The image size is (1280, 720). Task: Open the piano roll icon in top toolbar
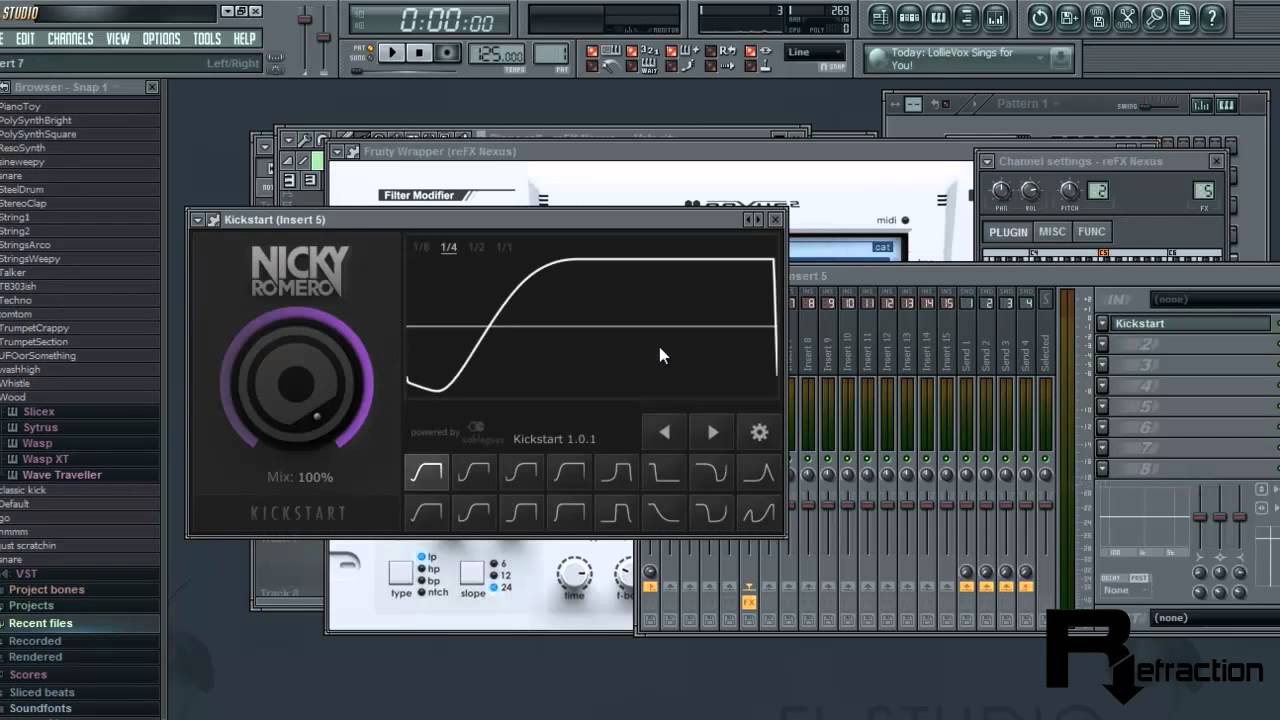click(x=938, y=17)
